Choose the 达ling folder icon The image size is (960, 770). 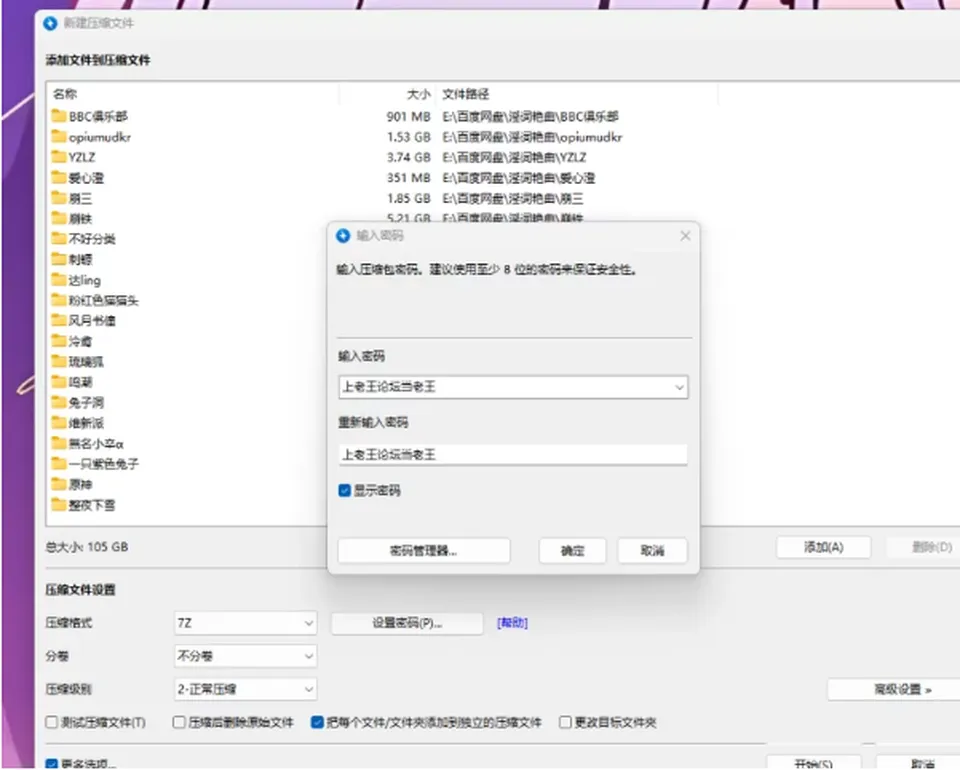pos(59,280)
